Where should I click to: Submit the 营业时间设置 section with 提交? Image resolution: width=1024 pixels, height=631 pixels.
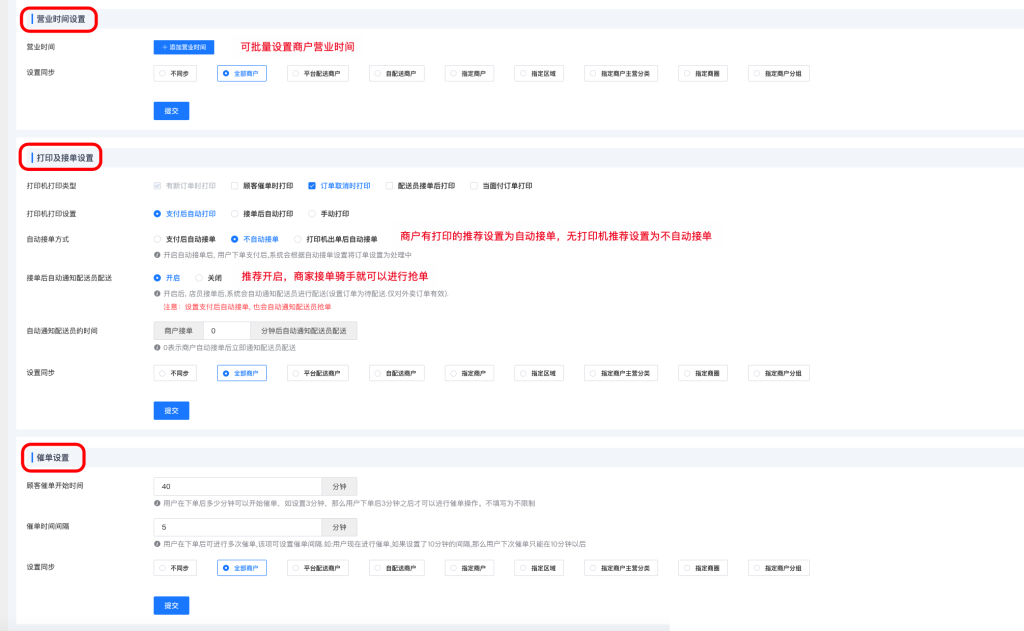coord(171,111)
